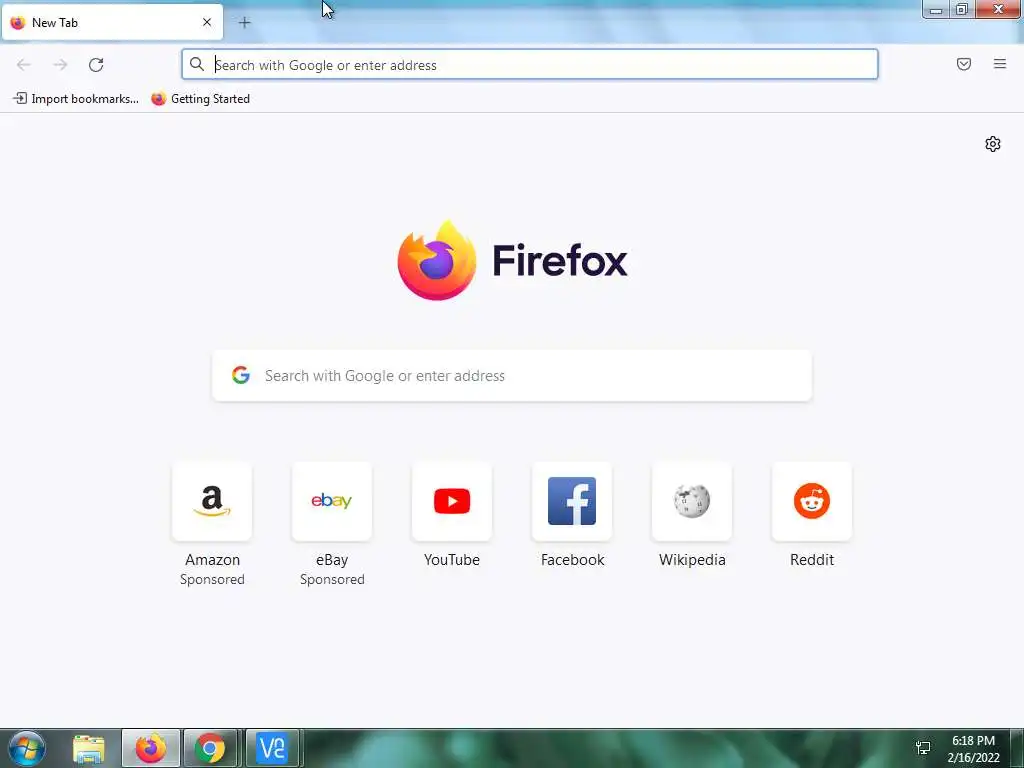The height and width of the screenshot is (768, 1024).
Task: Restore down the Firefox window
Action: coord(961,9)
